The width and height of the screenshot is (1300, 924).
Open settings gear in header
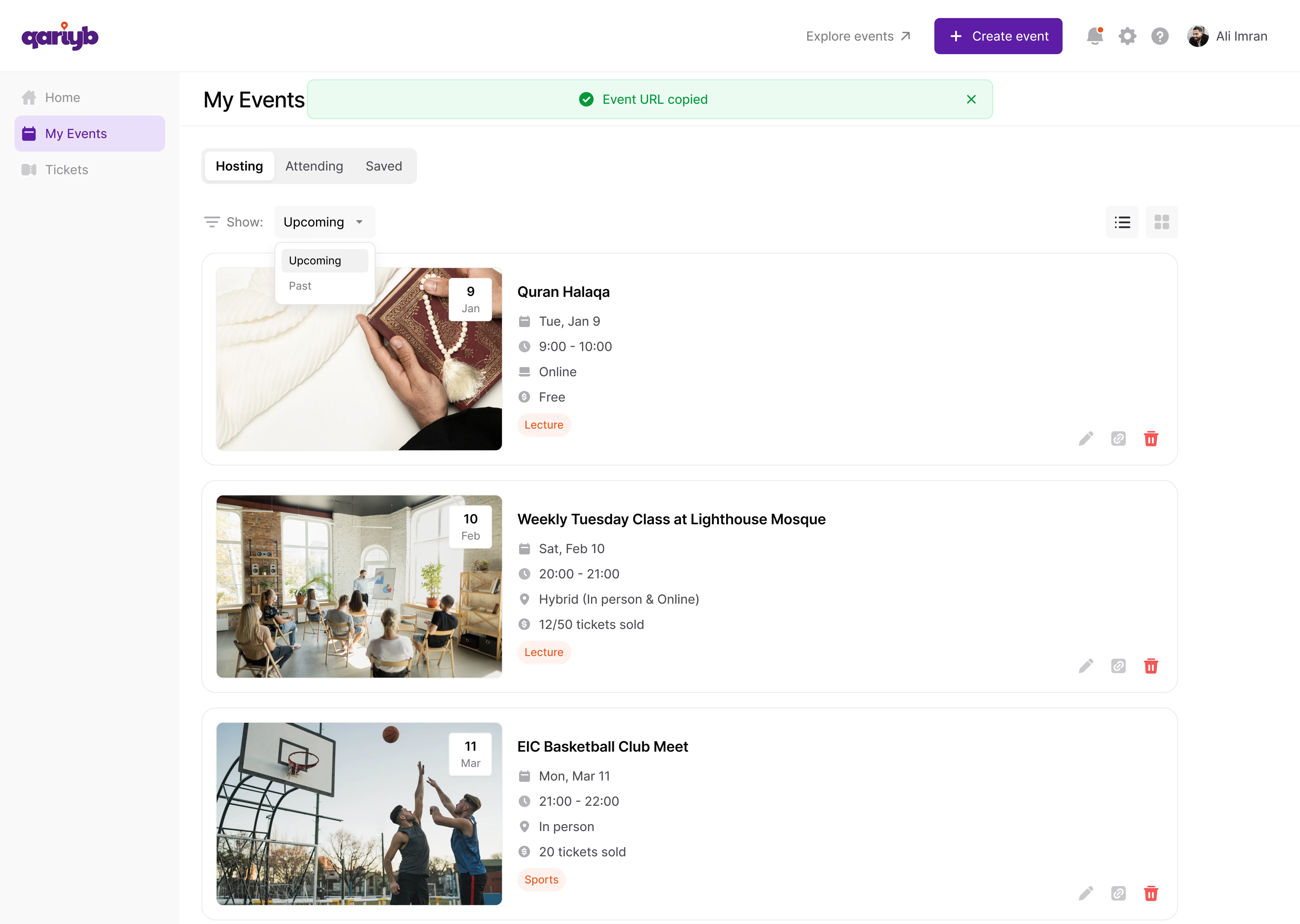1127,36
